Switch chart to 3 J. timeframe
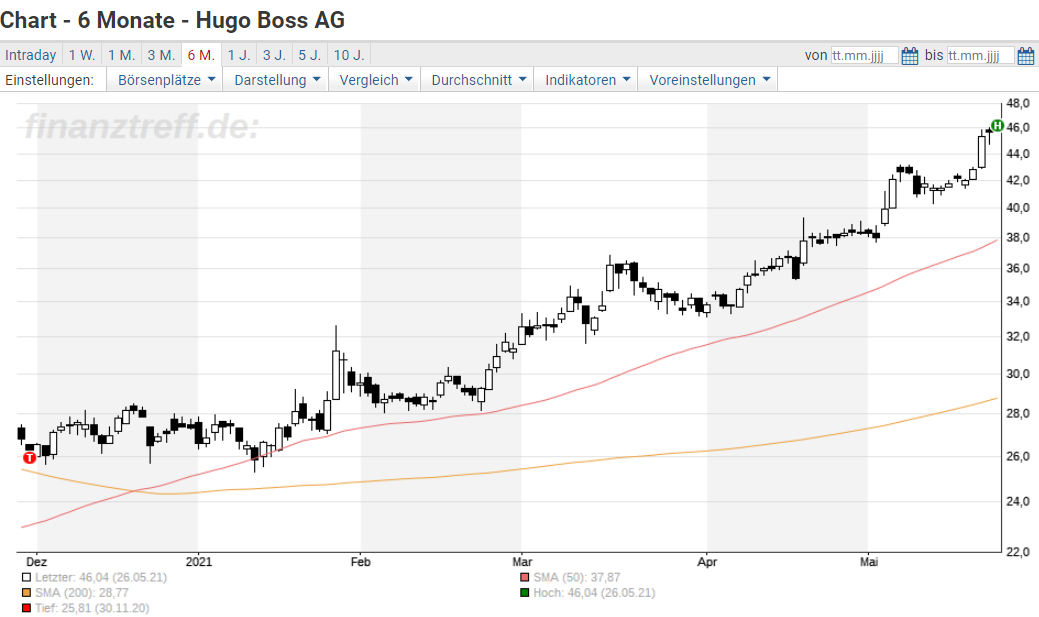 [x=274, y=55]
